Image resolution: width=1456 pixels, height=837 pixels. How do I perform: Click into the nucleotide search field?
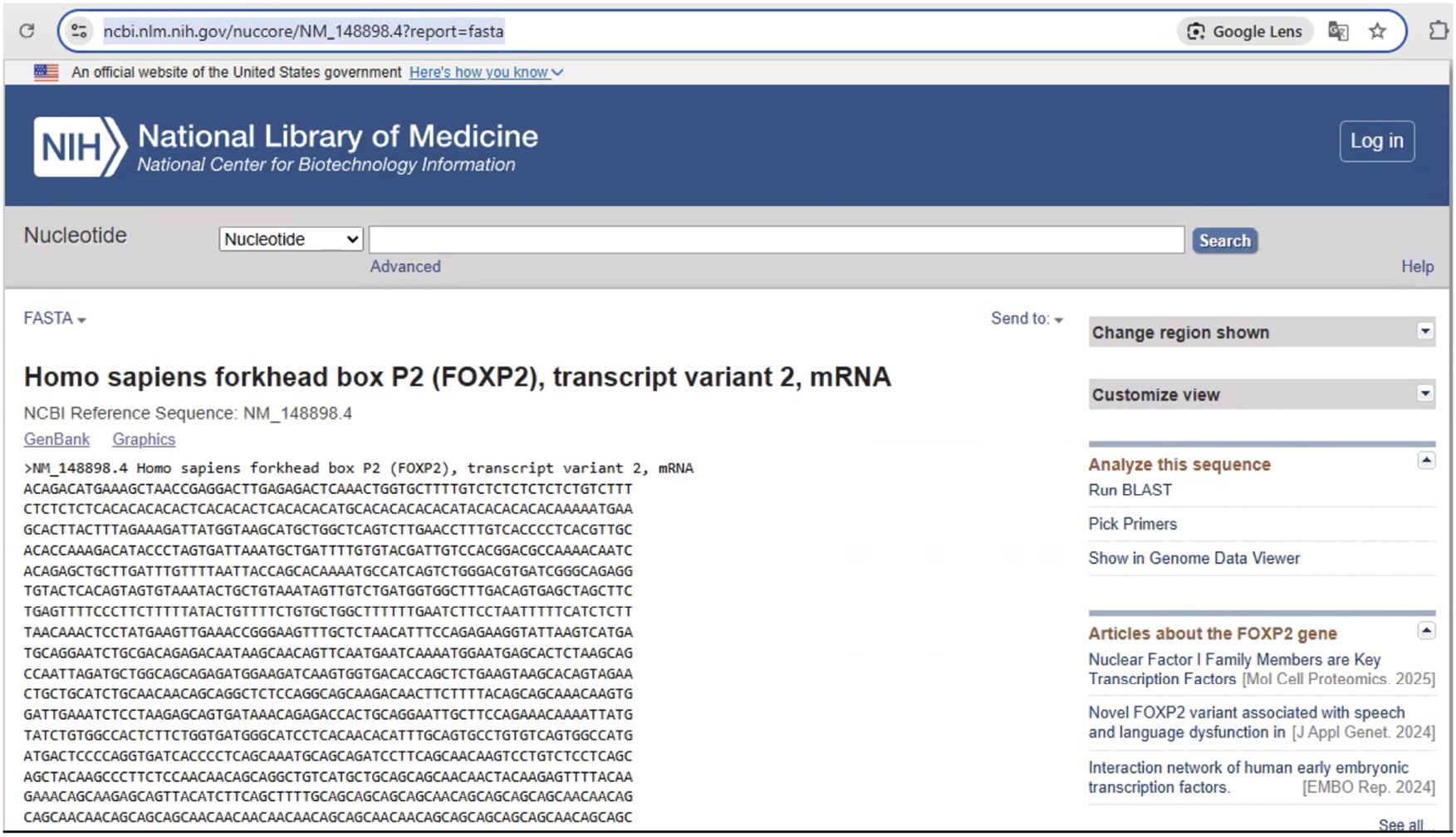(x=776, y=240)
